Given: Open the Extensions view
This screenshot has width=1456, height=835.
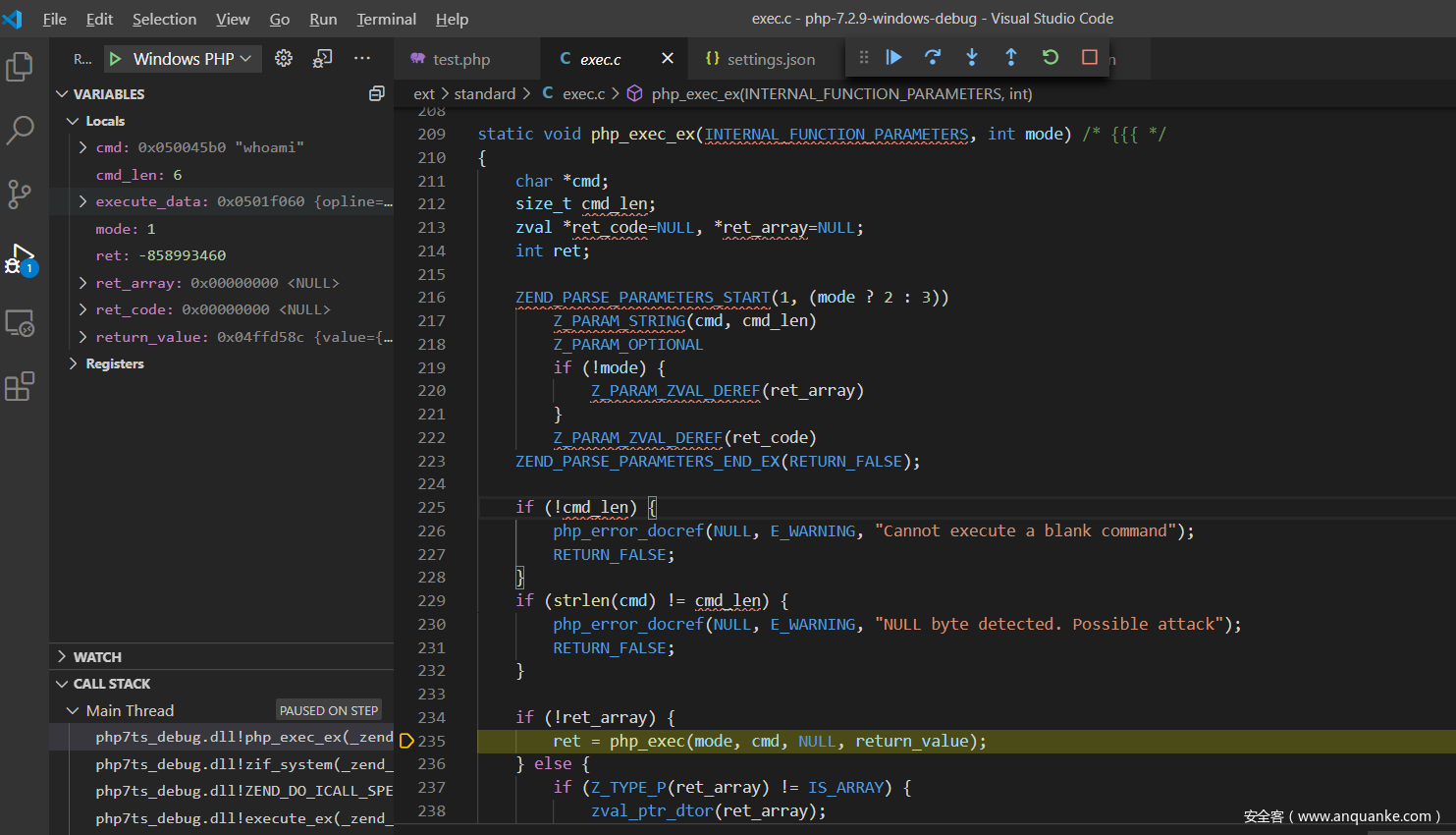Looking at the screenshot, I should pos(20,387).
